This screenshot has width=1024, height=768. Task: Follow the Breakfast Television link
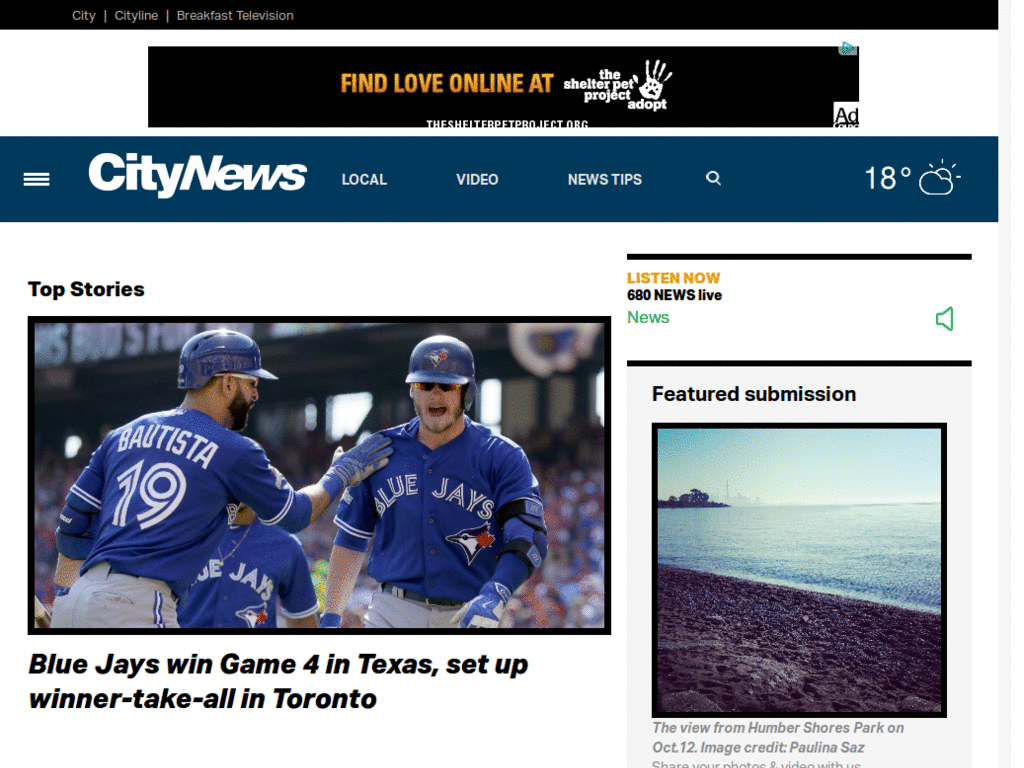pos(235,16)
